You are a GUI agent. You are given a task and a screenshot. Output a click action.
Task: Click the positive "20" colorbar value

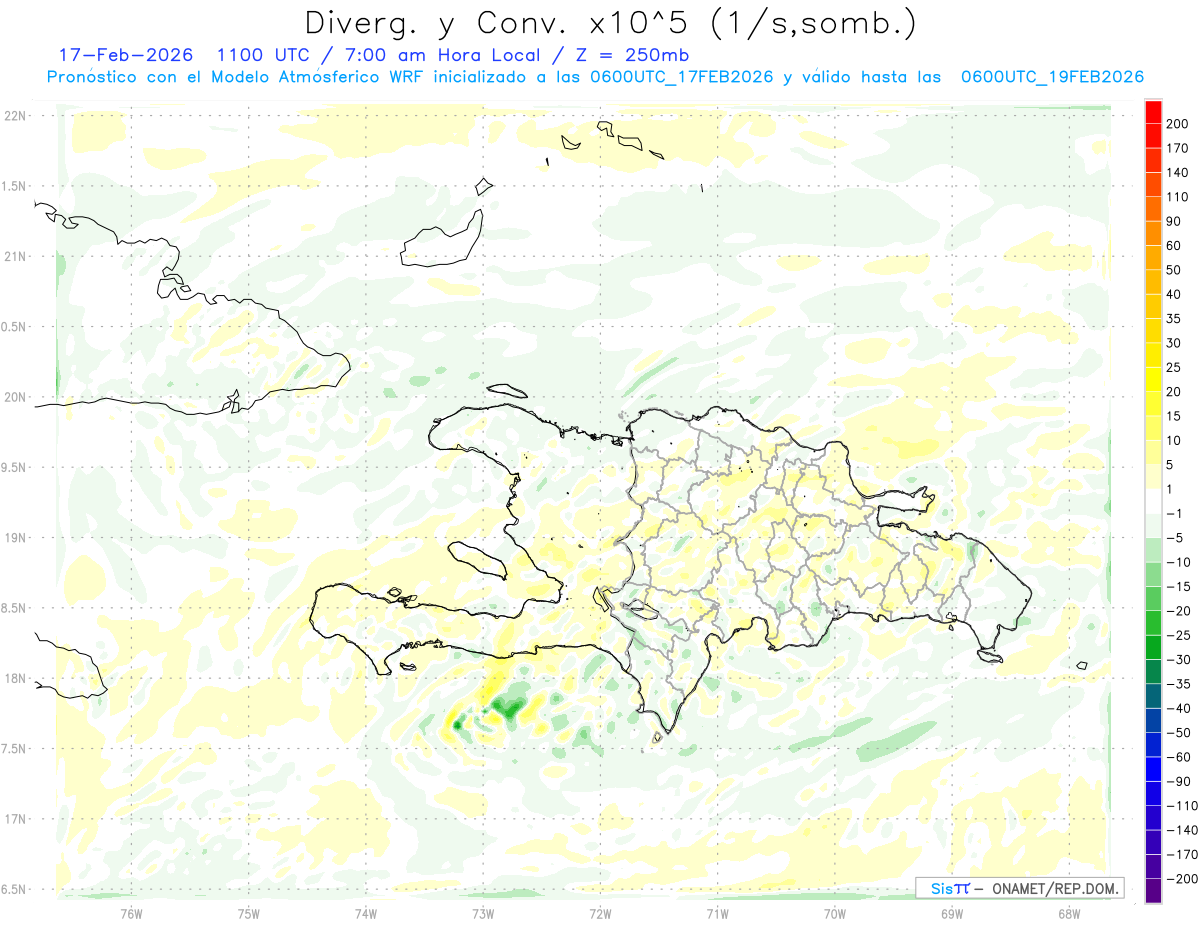pos(1174,392)
